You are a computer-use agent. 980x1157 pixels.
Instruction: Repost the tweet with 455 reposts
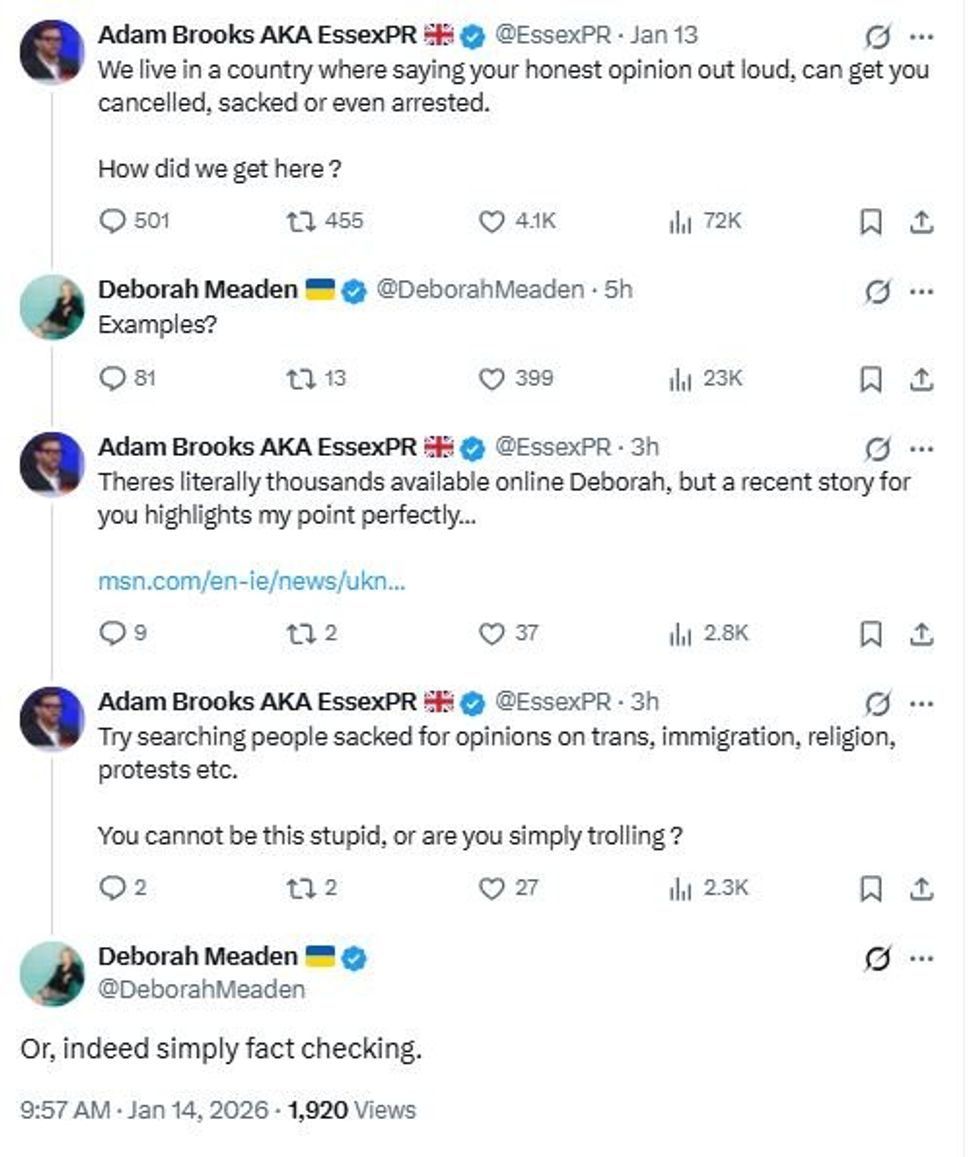click(x=302, y=221)
